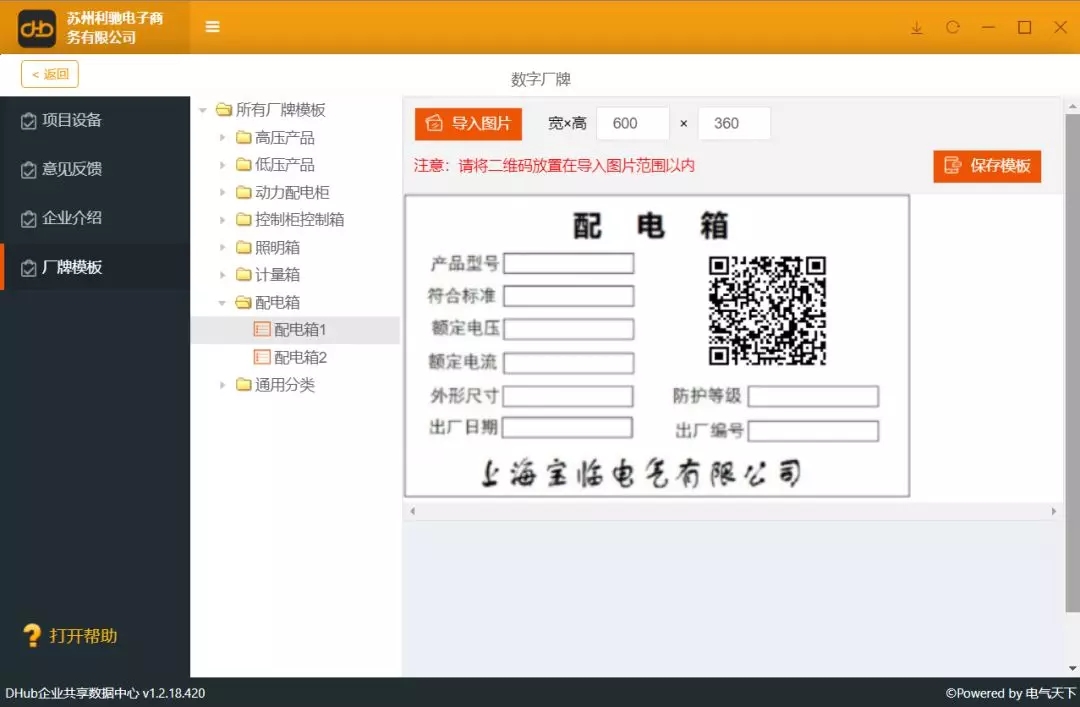Expand the 照明箱 tree node
Viewport: 1080px width, 707px height.
(222, 247)
